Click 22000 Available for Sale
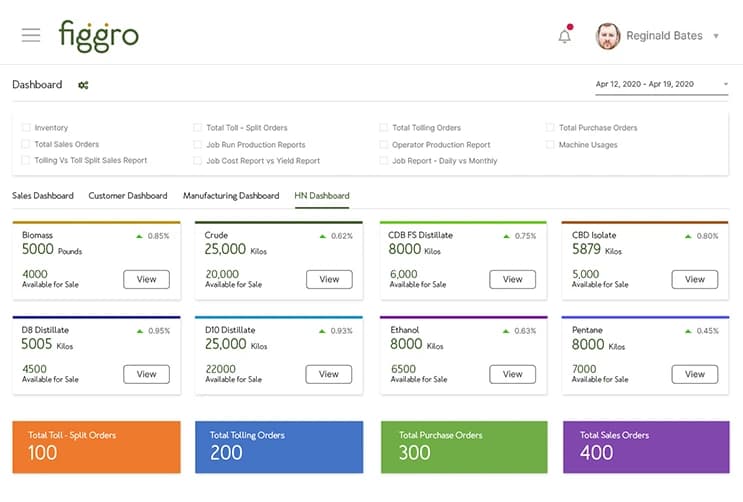Image resolution: width=743 pixels, height=502 pixels. click(x=234, y=373)
